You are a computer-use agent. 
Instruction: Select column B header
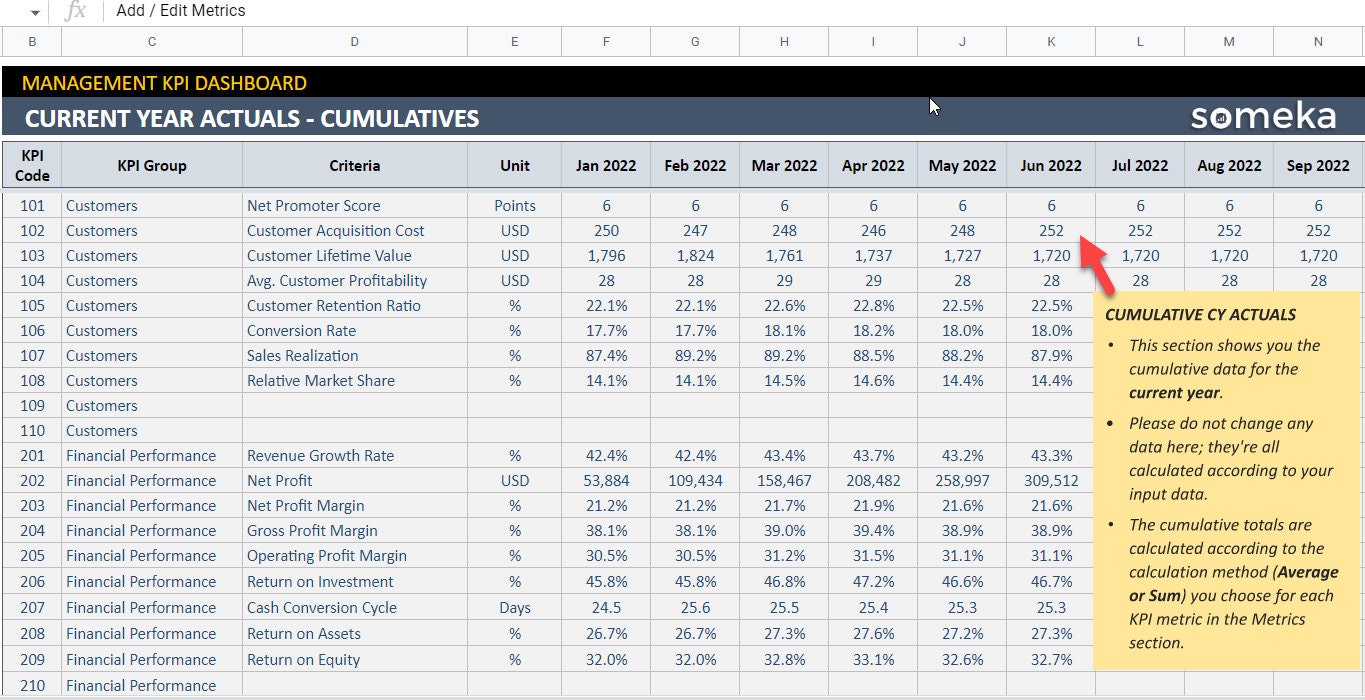coord(32,42)
